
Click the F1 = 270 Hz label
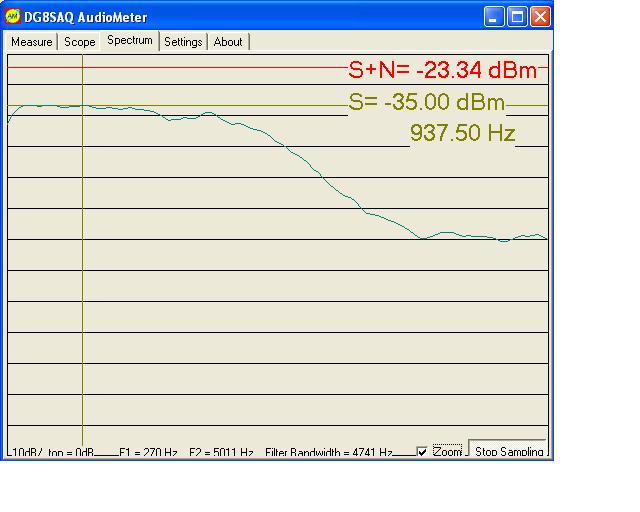click(x=148, y=453)
